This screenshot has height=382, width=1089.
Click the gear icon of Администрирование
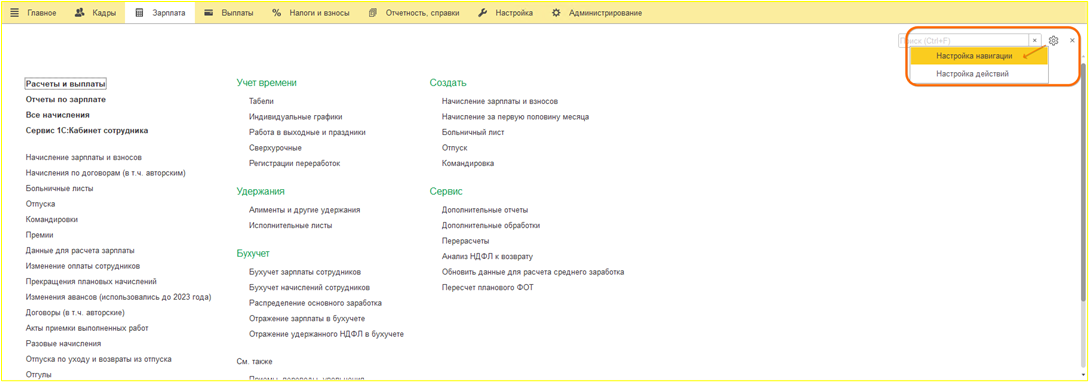tap(556, 13)
